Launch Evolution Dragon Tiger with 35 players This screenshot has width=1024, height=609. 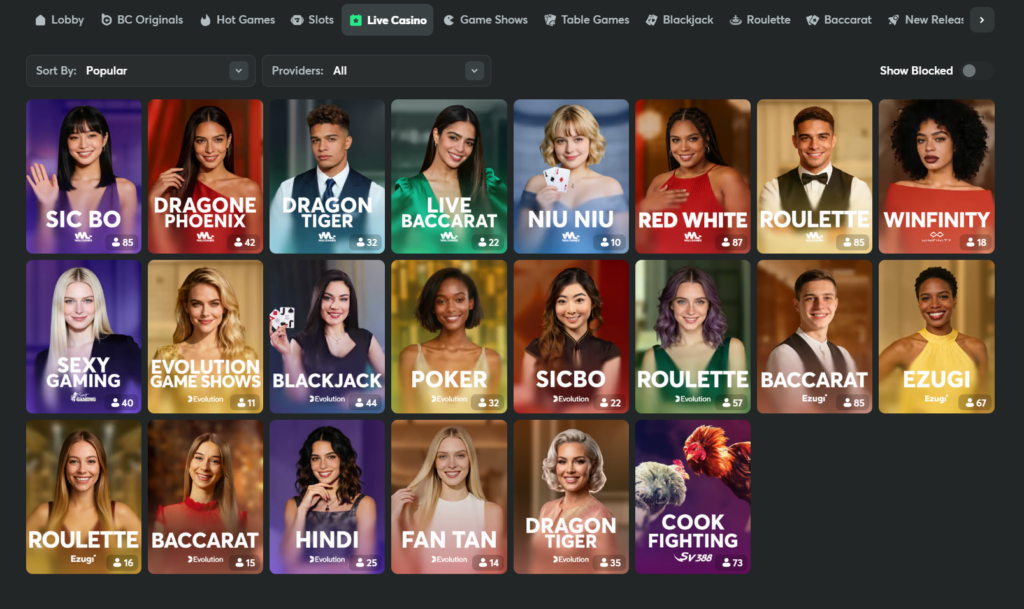(571, 497)
